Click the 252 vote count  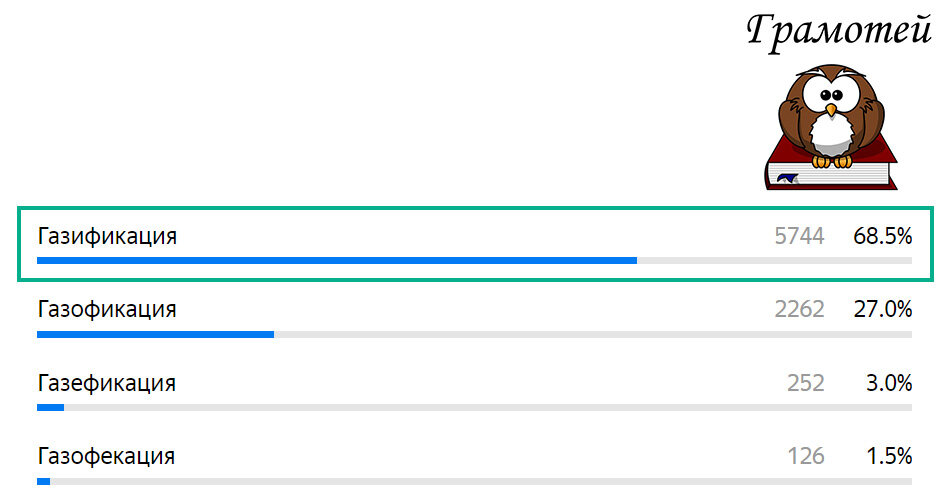(806, 383)
